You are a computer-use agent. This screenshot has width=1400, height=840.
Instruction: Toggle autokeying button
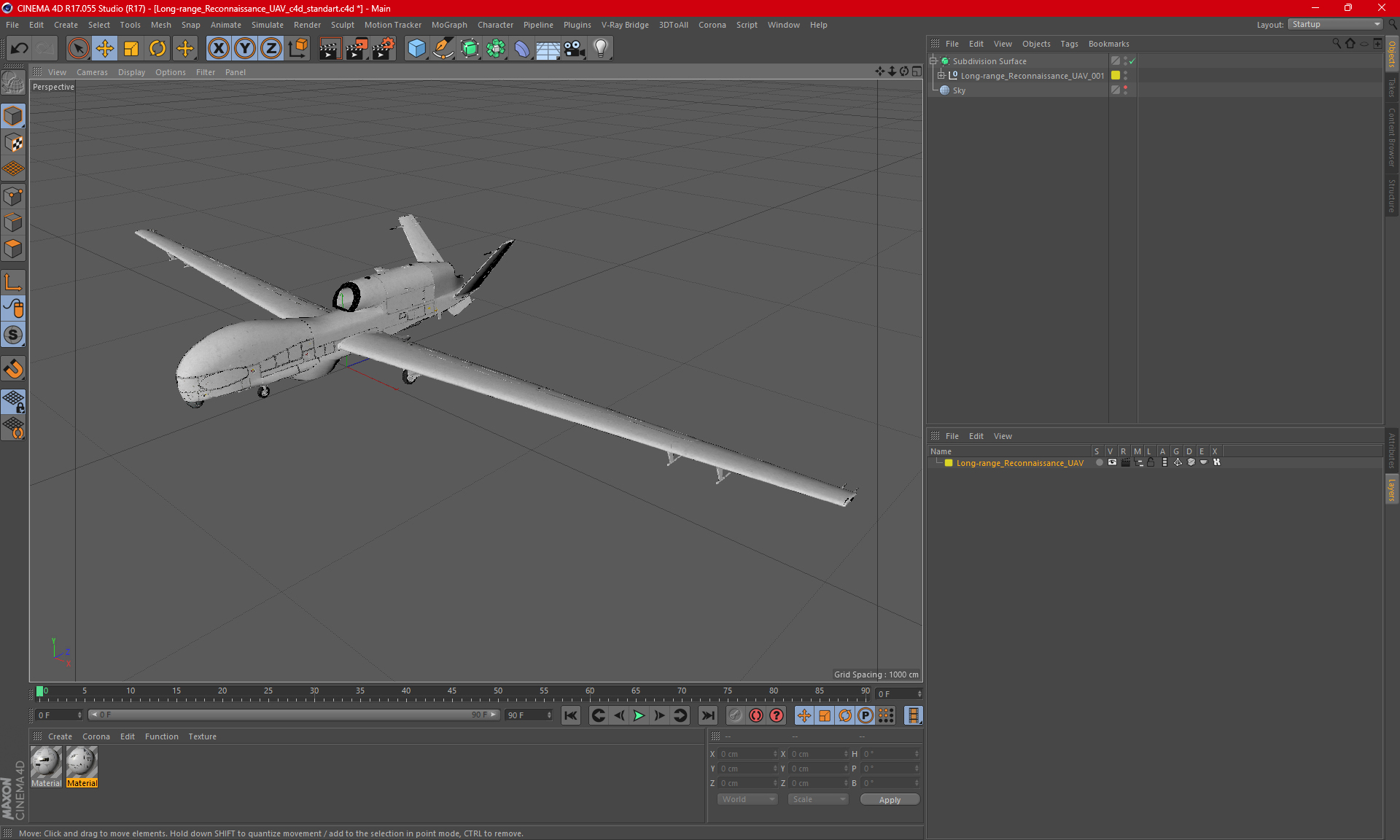click(x=756, y=715)
